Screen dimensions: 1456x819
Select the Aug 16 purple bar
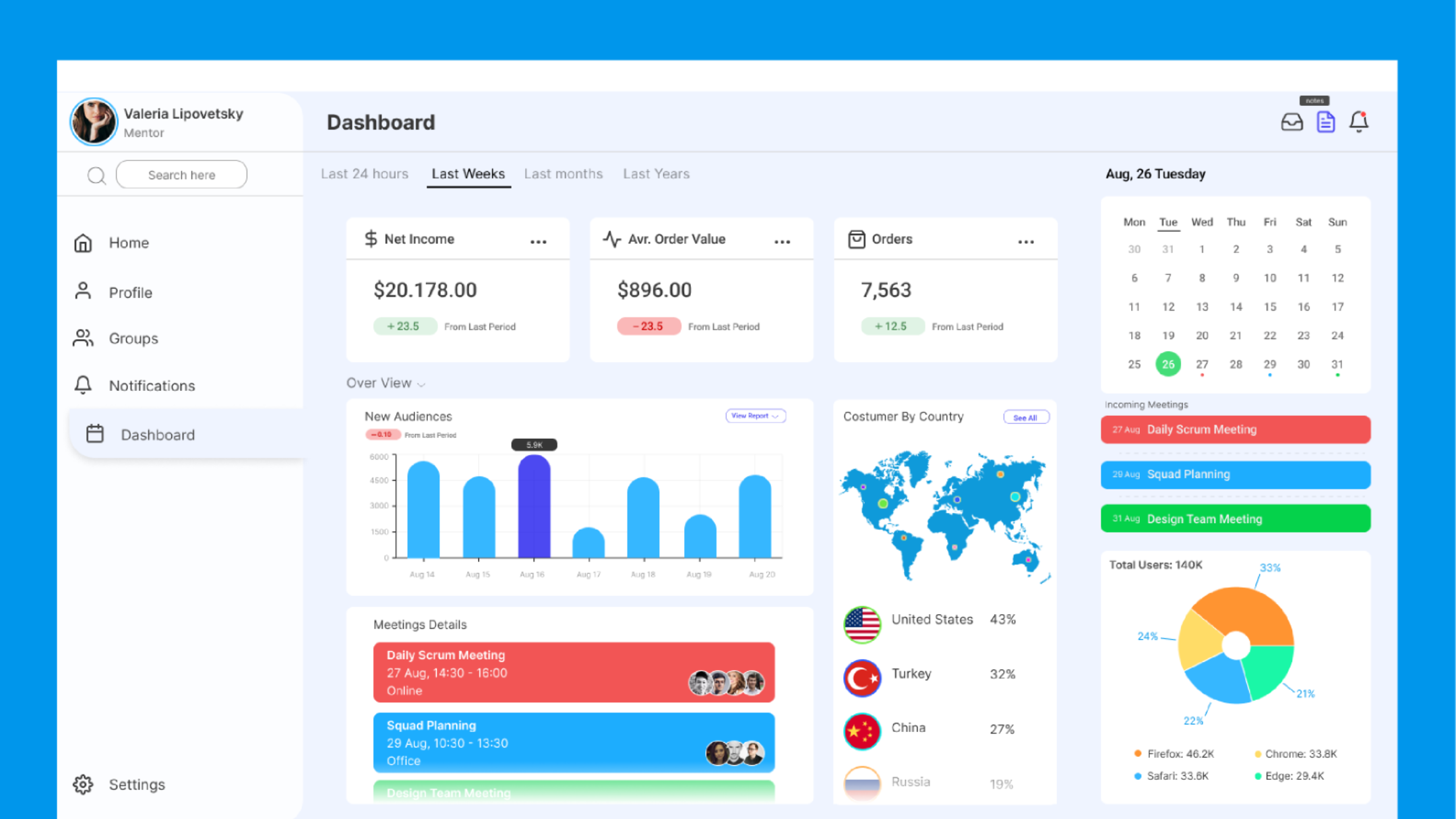(x=534, y=506)
